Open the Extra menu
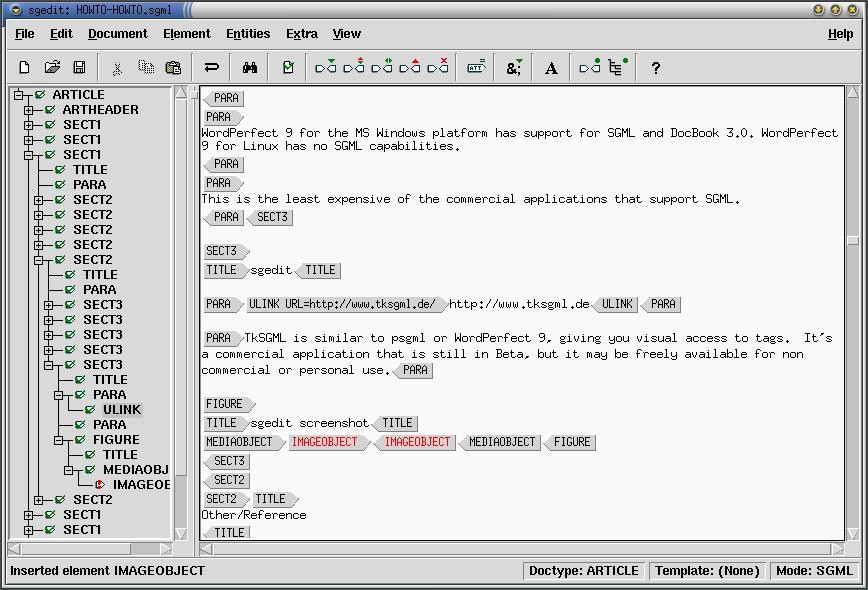The image size is (868, 590). click(x=301, y=33)
